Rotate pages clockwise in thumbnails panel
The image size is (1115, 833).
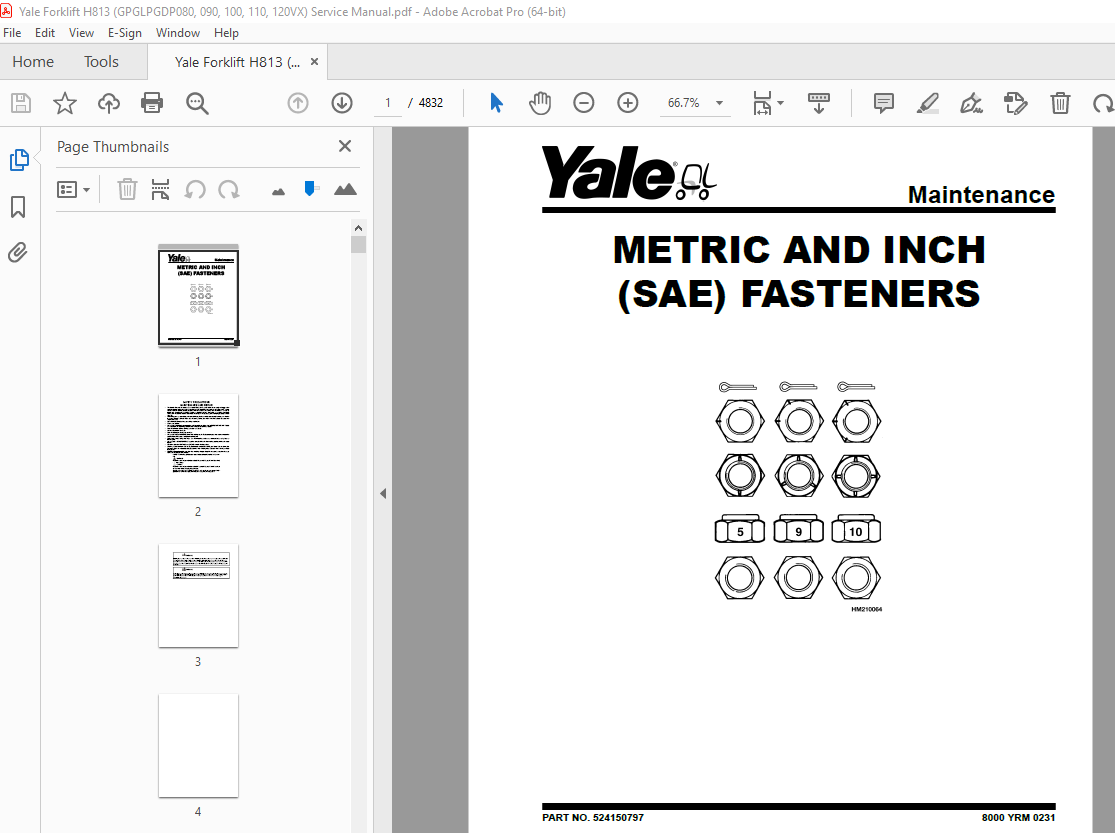(229, 189)
